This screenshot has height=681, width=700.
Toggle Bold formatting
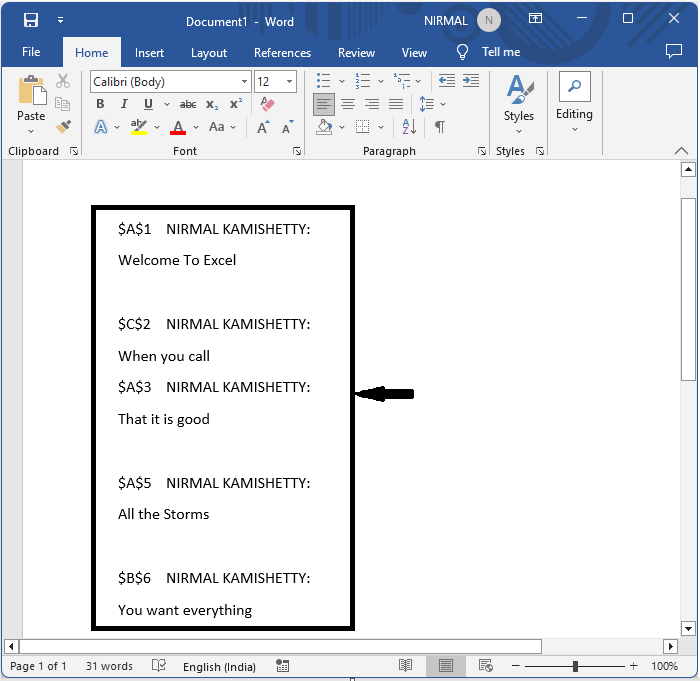pyautogui.click(x=100, y=104)
